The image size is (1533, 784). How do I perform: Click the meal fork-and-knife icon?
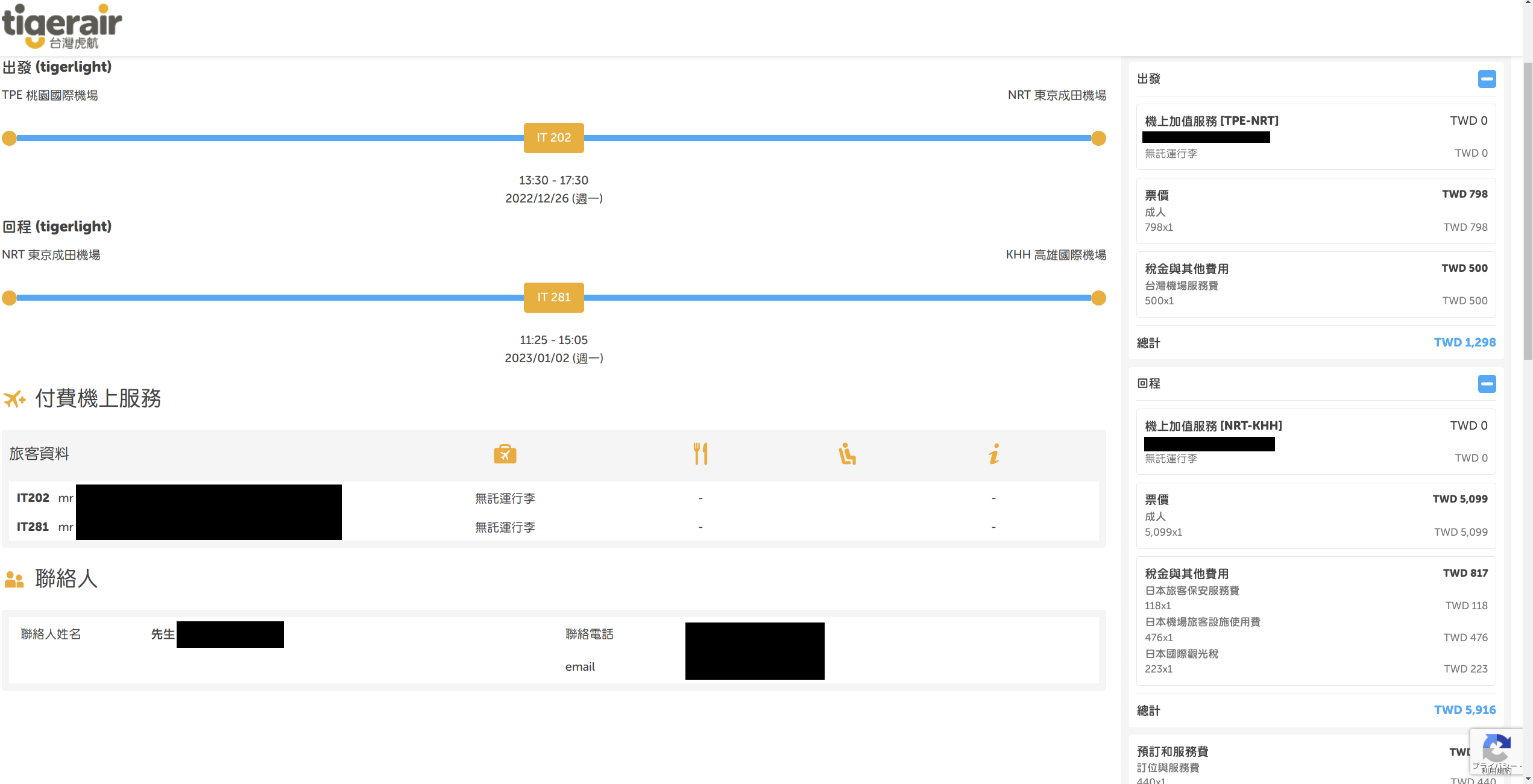pos(700,454)
